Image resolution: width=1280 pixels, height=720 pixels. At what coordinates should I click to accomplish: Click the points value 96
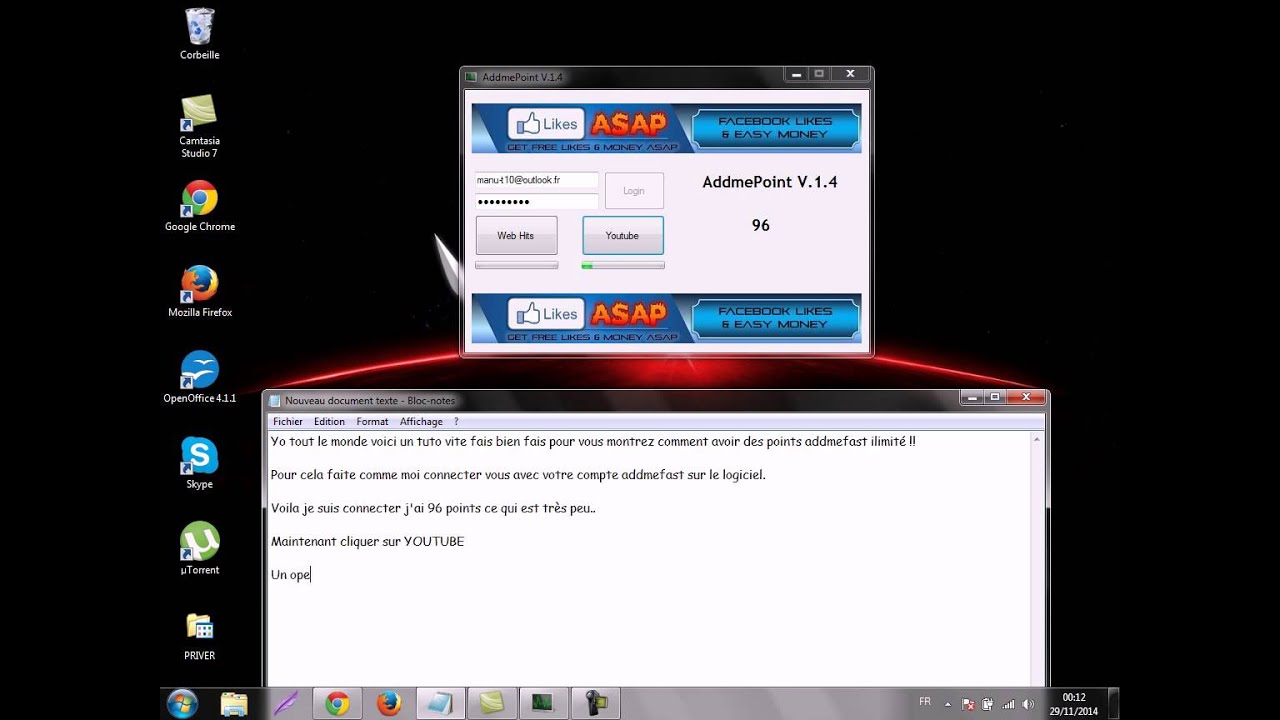[761, 226]
